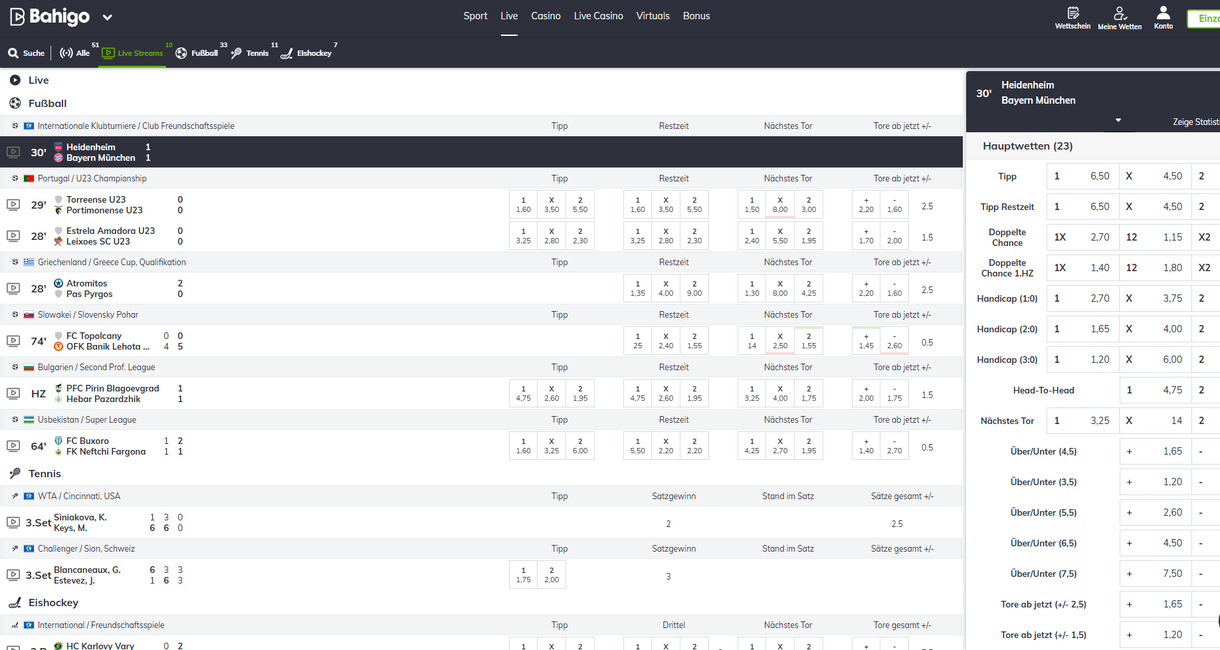The width and height of the screenshot is (1220, 650).
Task: Select PFC Pirin Tipp 2 odds 1,95
Action: [x=580, y=393]
